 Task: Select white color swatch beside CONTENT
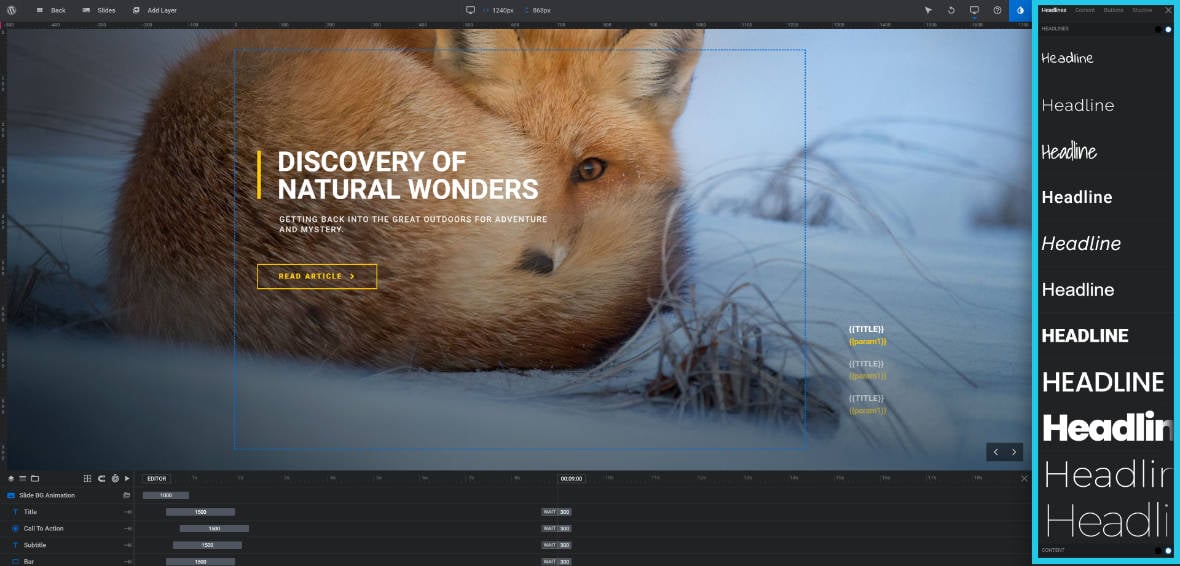tap(1168, 550)
